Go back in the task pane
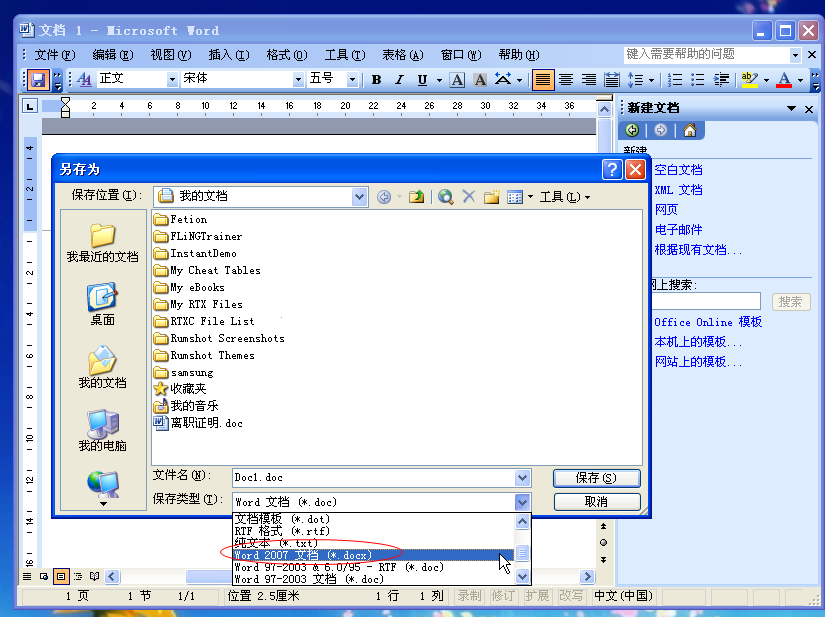 (632, 130)
